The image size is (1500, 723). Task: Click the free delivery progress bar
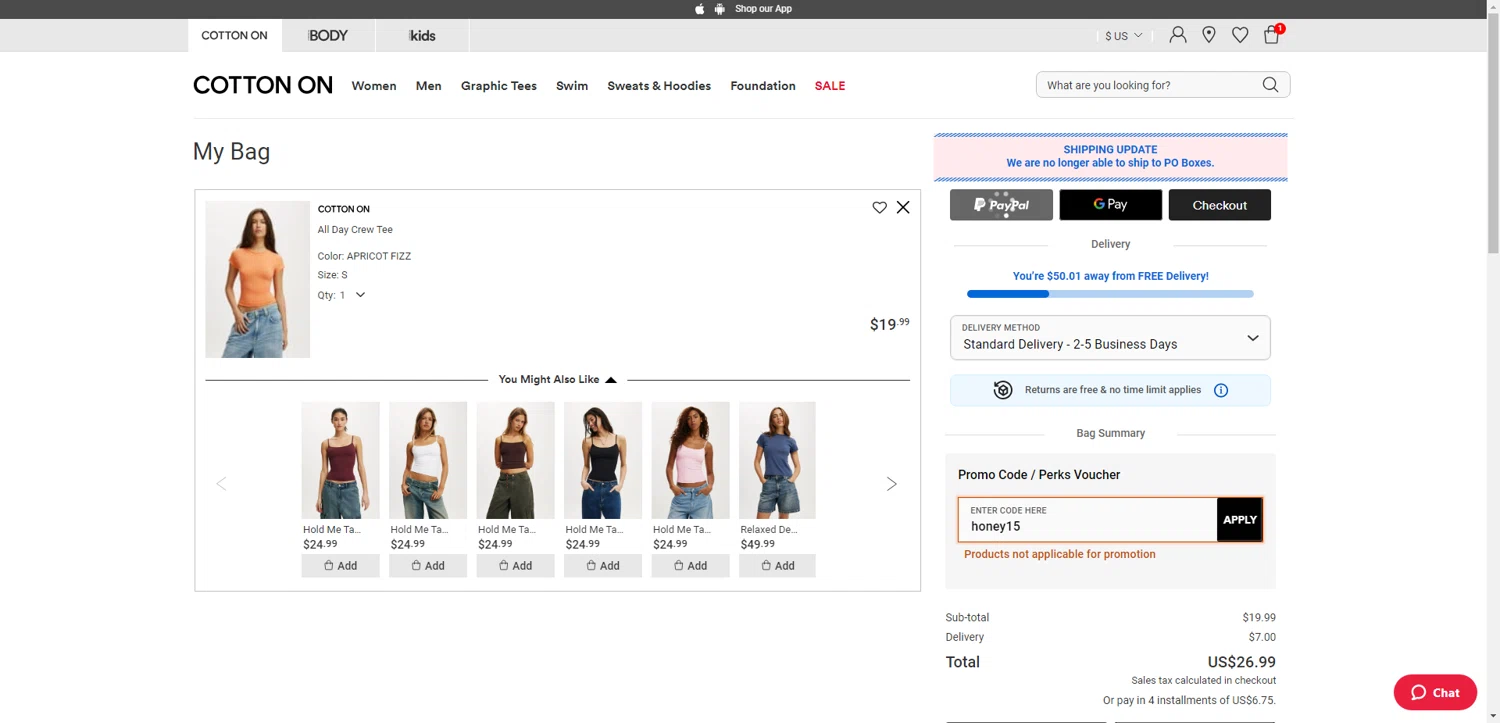[x=1110, y=294]
